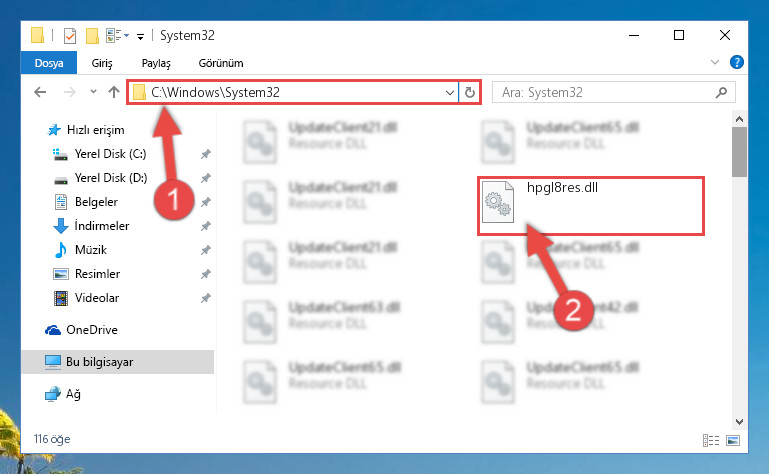Viewport: 769px width, 474px height.
Task: Expand the address bar history dropdown
Action: tap(449, 92)
